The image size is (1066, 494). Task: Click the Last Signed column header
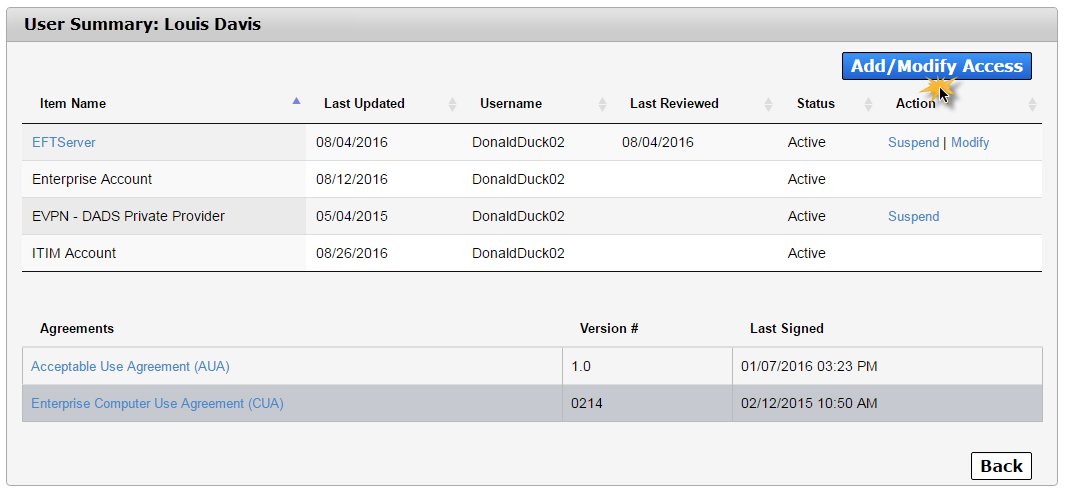coord(787,328)
